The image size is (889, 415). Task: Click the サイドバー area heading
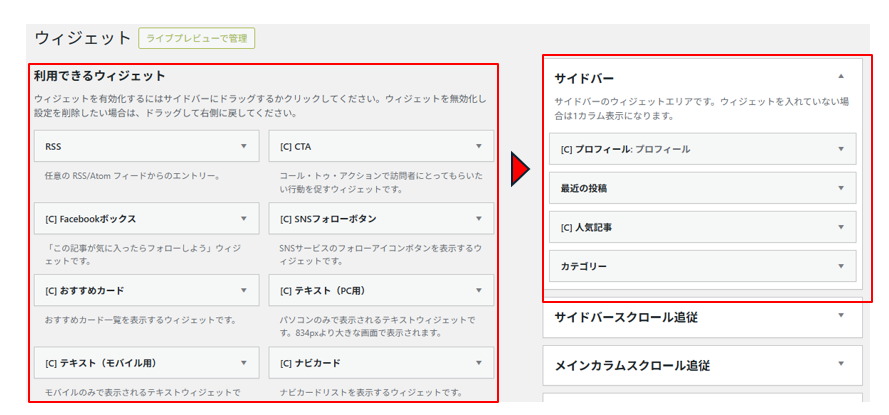tap(584, 79)
